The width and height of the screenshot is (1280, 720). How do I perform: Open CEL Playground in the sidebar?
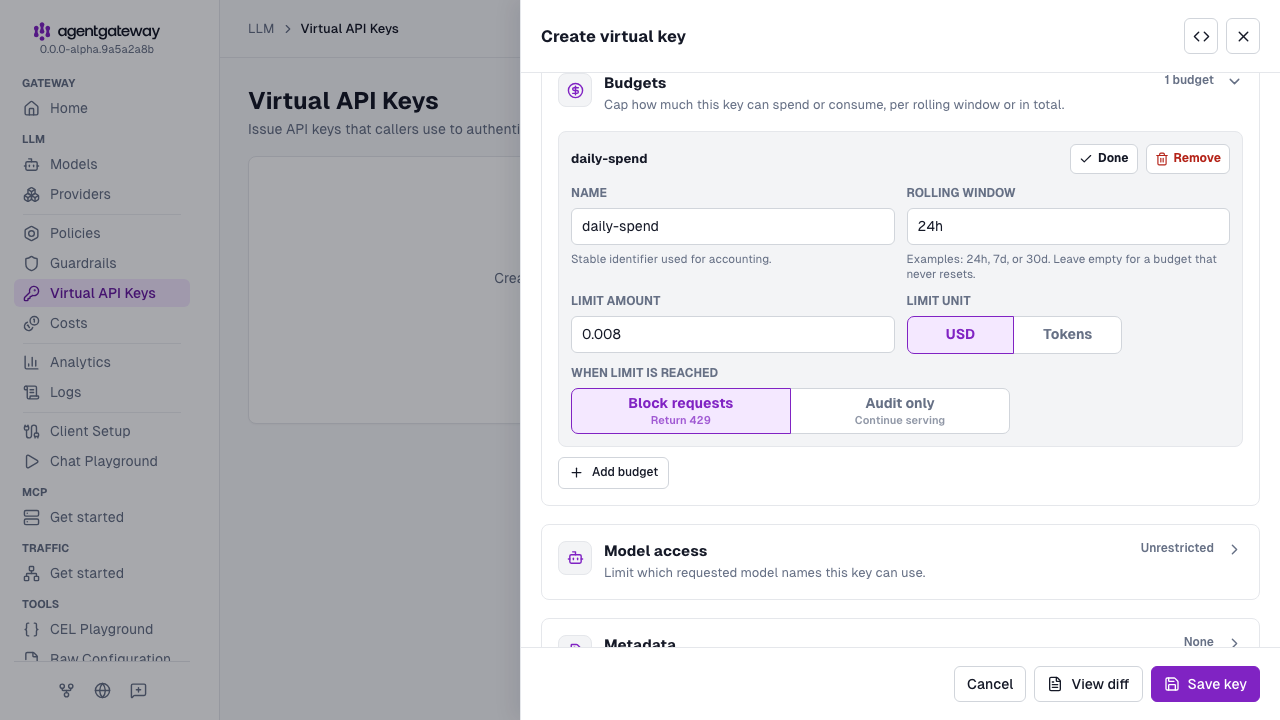point(101,629)
